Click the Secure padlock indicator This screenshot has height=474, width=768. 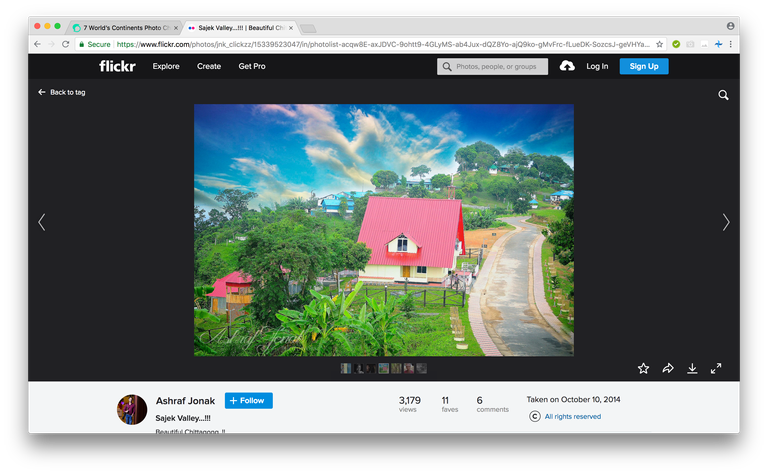(95, 44)
